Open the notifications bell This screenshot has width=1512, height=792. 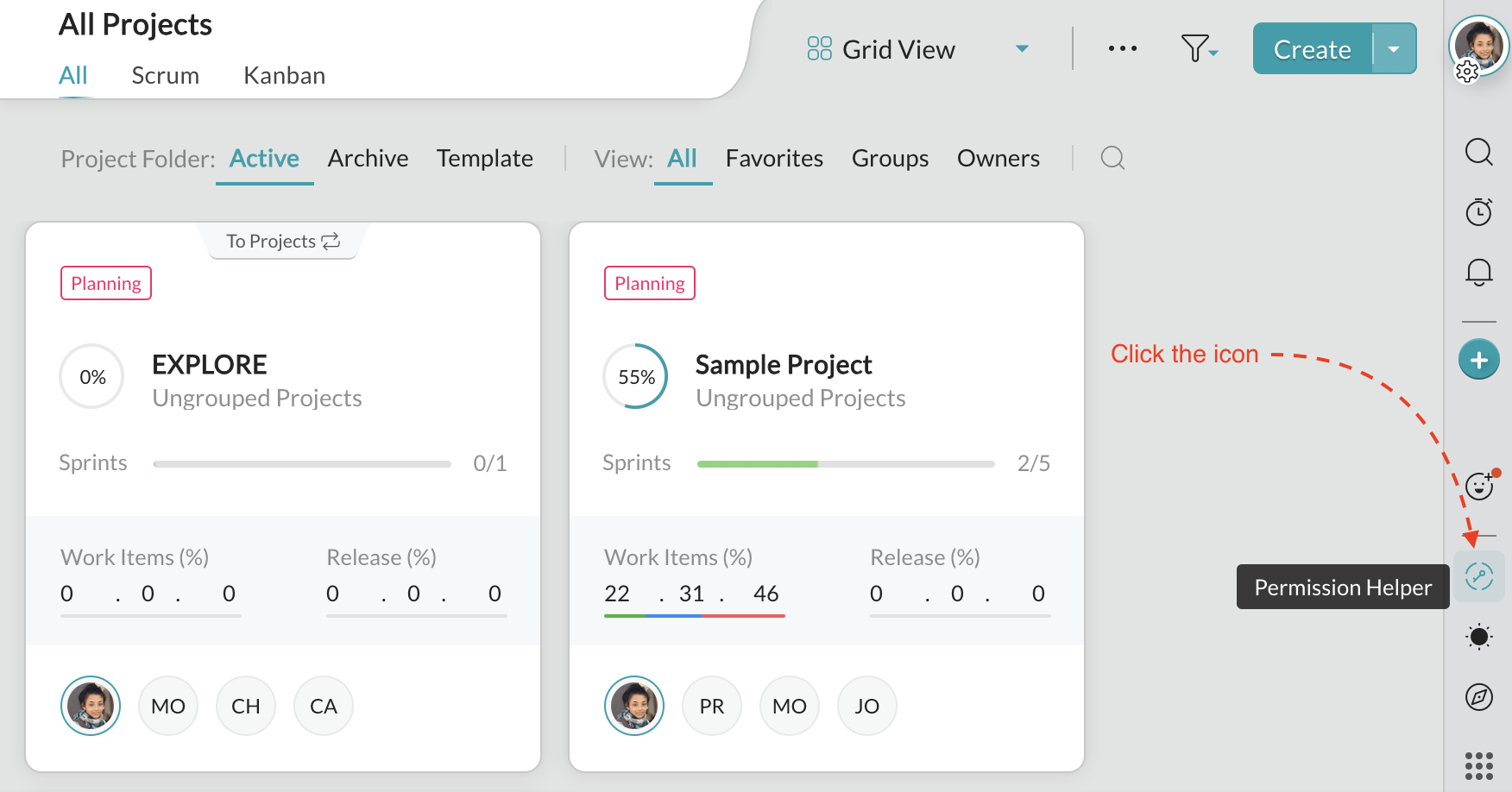pyautogui.click(x=1478, y=272)
